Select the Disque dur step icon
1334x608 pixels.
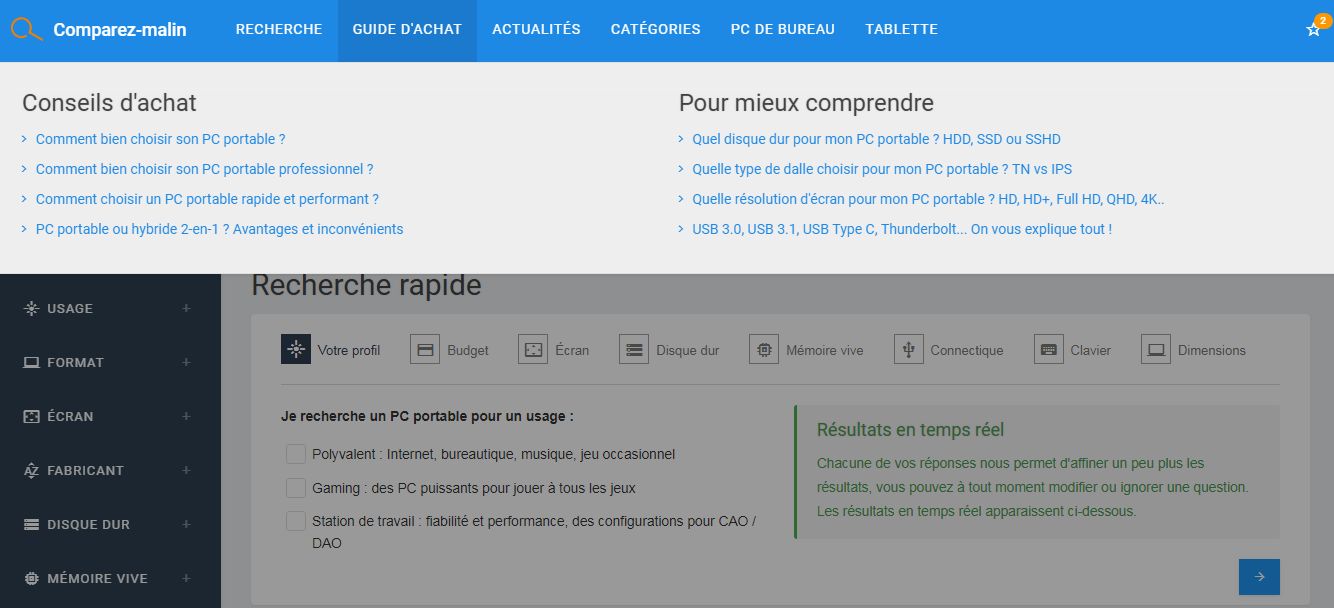pyautogui.click(x=633, y=349)
